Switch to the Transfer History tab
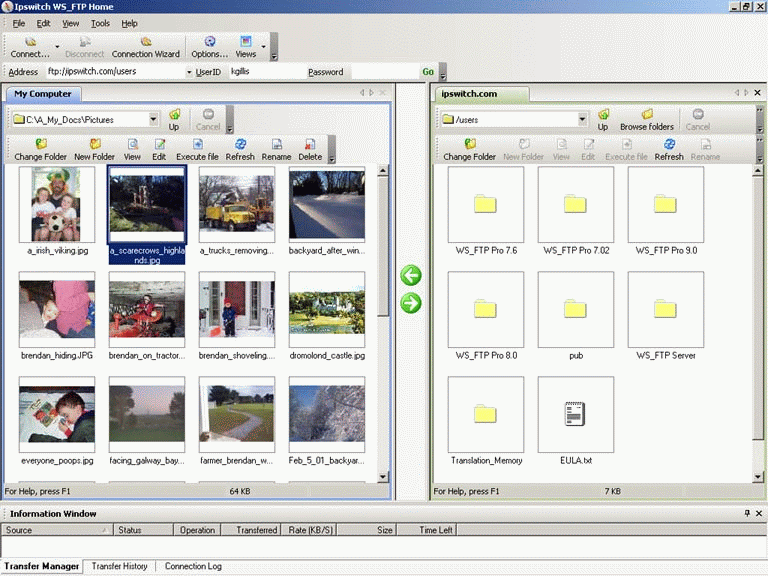The height and width of the screenshot is (576, 768). 120,566
